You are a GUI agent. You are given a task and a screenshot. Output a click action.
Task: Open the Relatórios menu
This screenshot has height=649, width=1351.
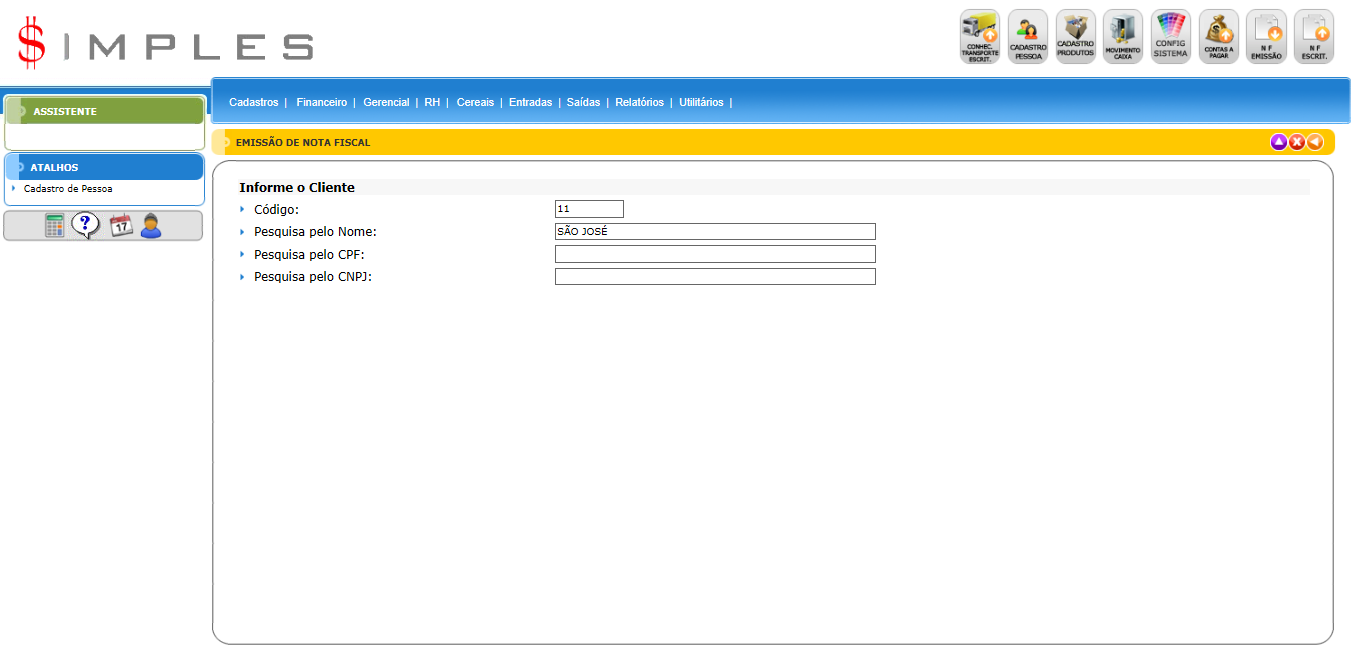[x=639, y=102]
